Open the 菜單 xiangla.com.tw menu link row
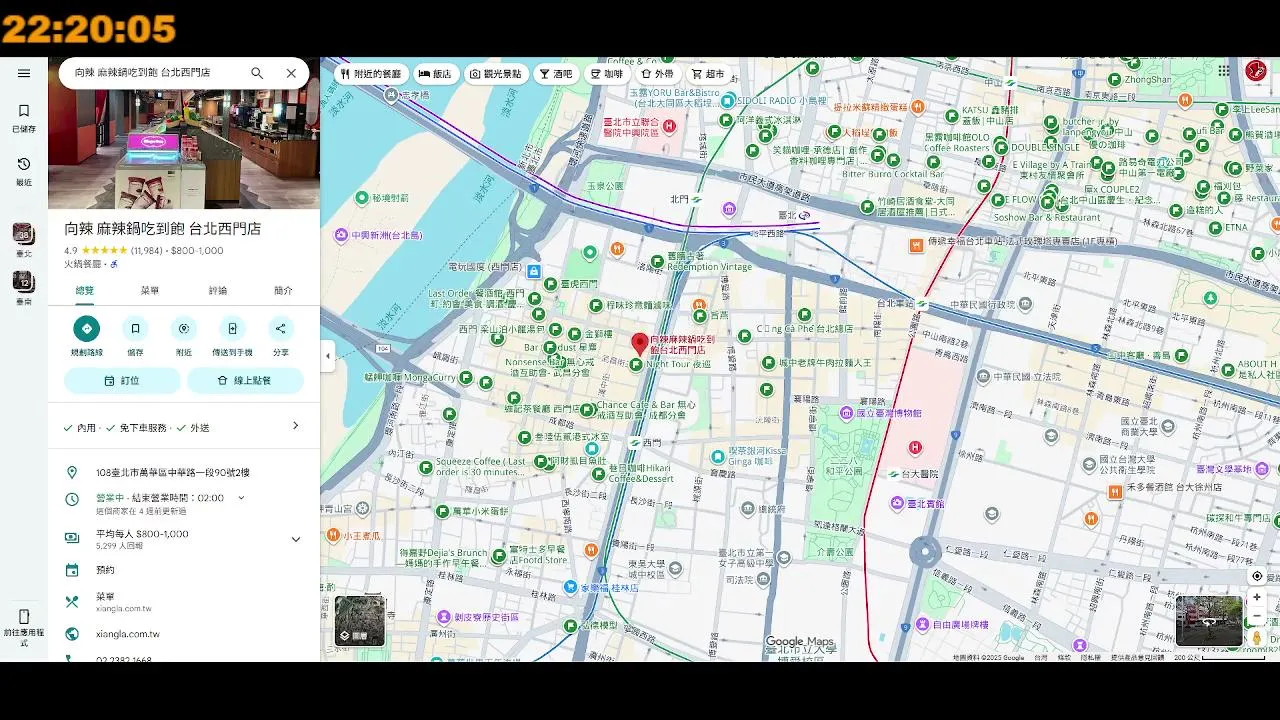The width and height of the screenshot is (1280, 720). point(184,601)
